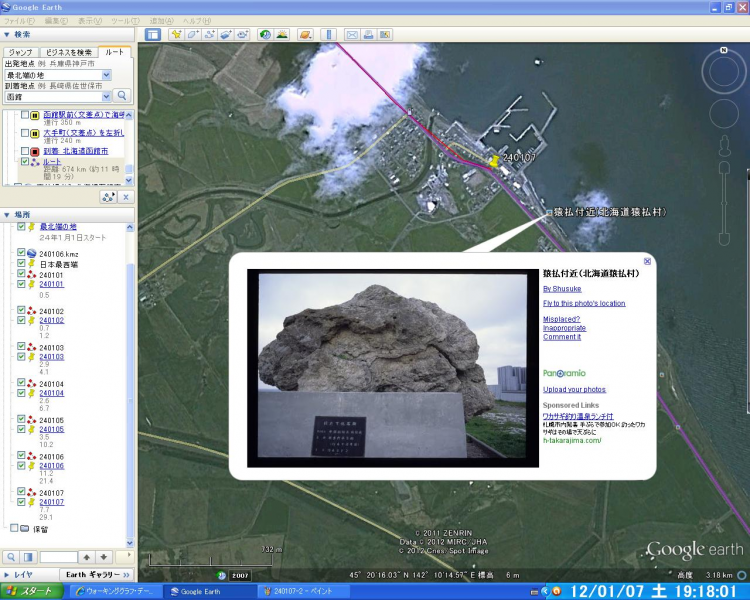Open the 表示 menu

pyautogui.click(x=90, y=21)
